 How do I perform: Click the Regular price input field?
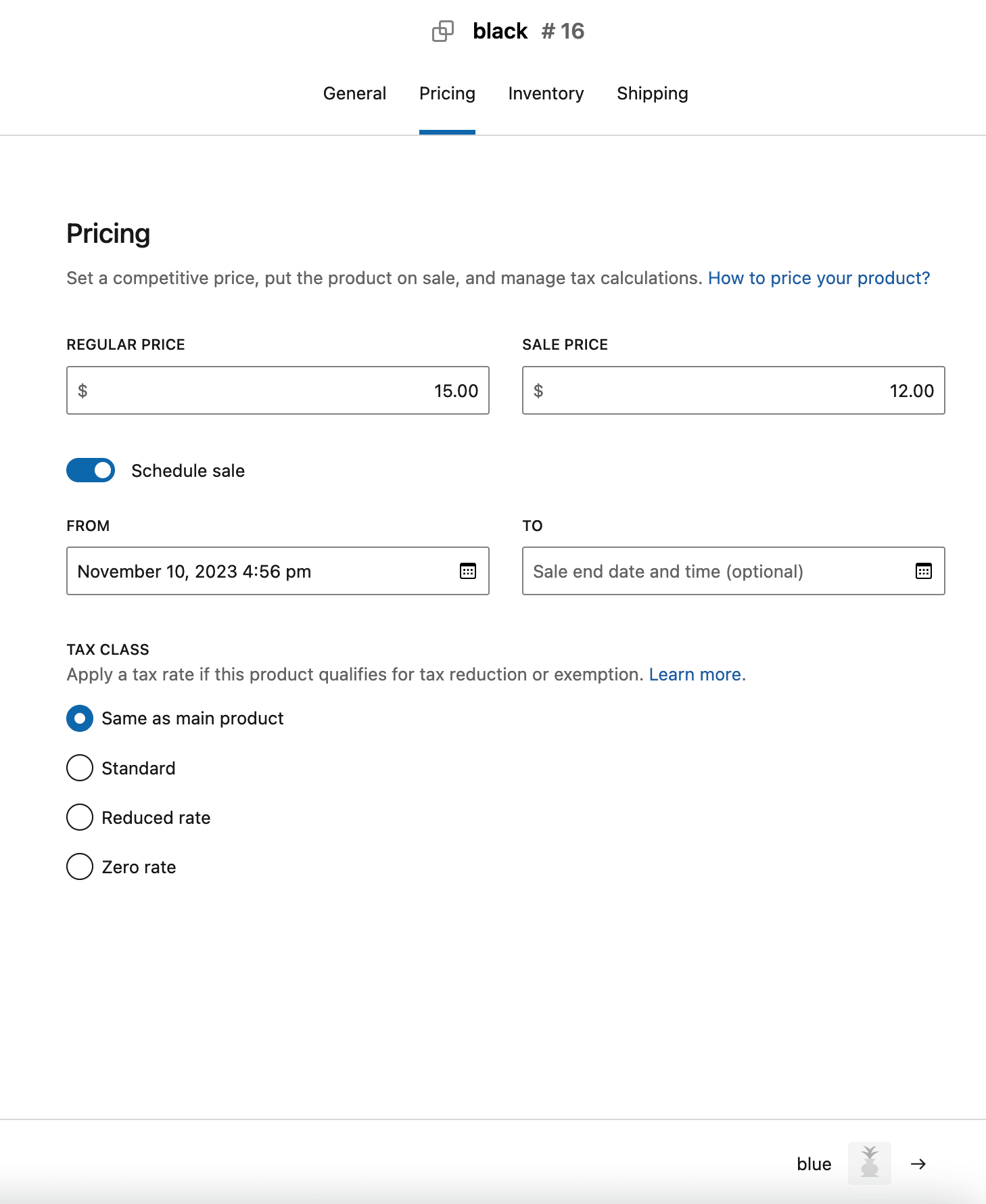click(x=277, y=390)
